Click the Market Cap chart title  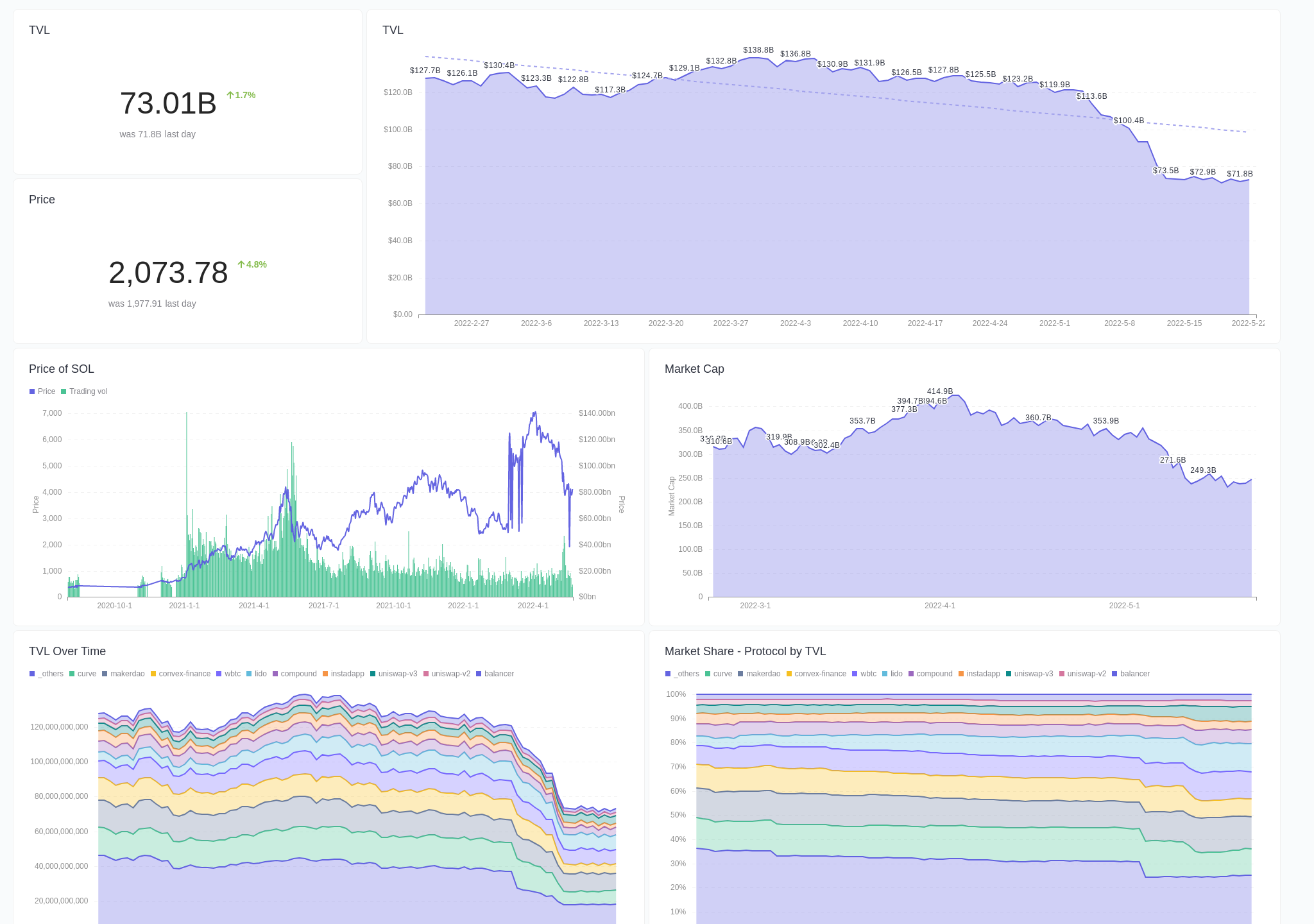[694, 369]
